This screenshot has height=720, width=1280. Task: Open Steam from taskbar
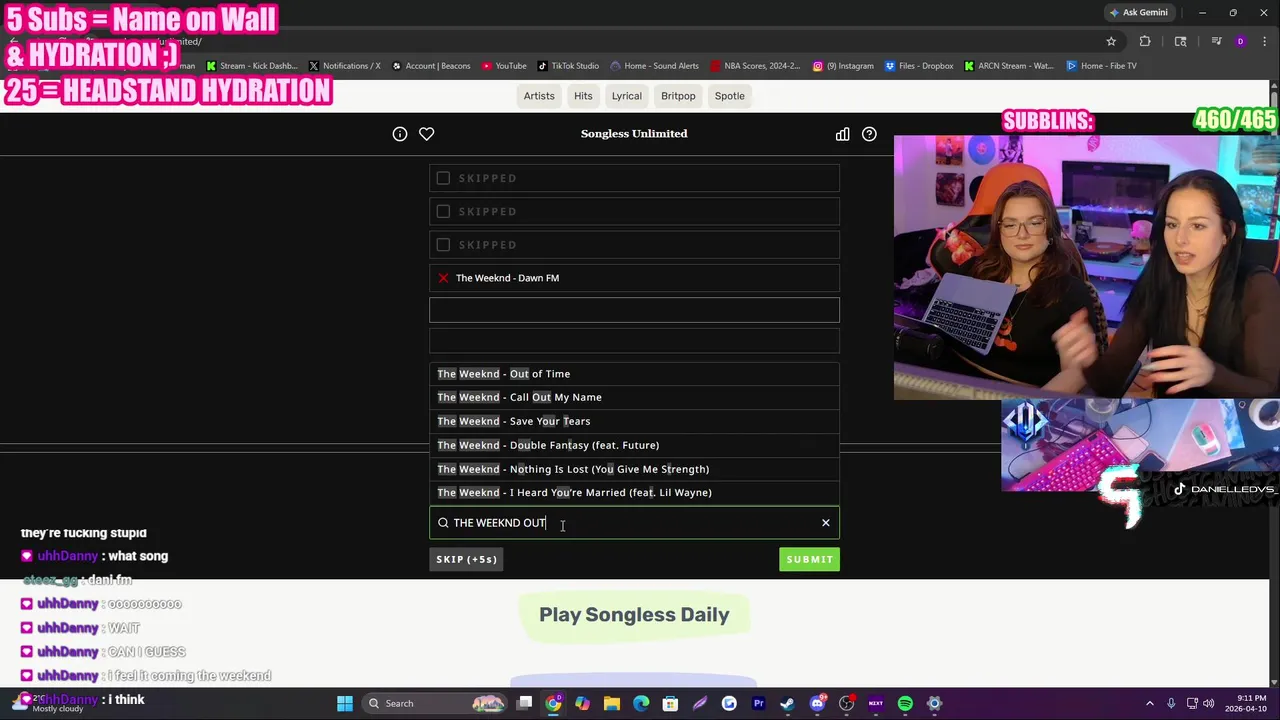(787, 703)
